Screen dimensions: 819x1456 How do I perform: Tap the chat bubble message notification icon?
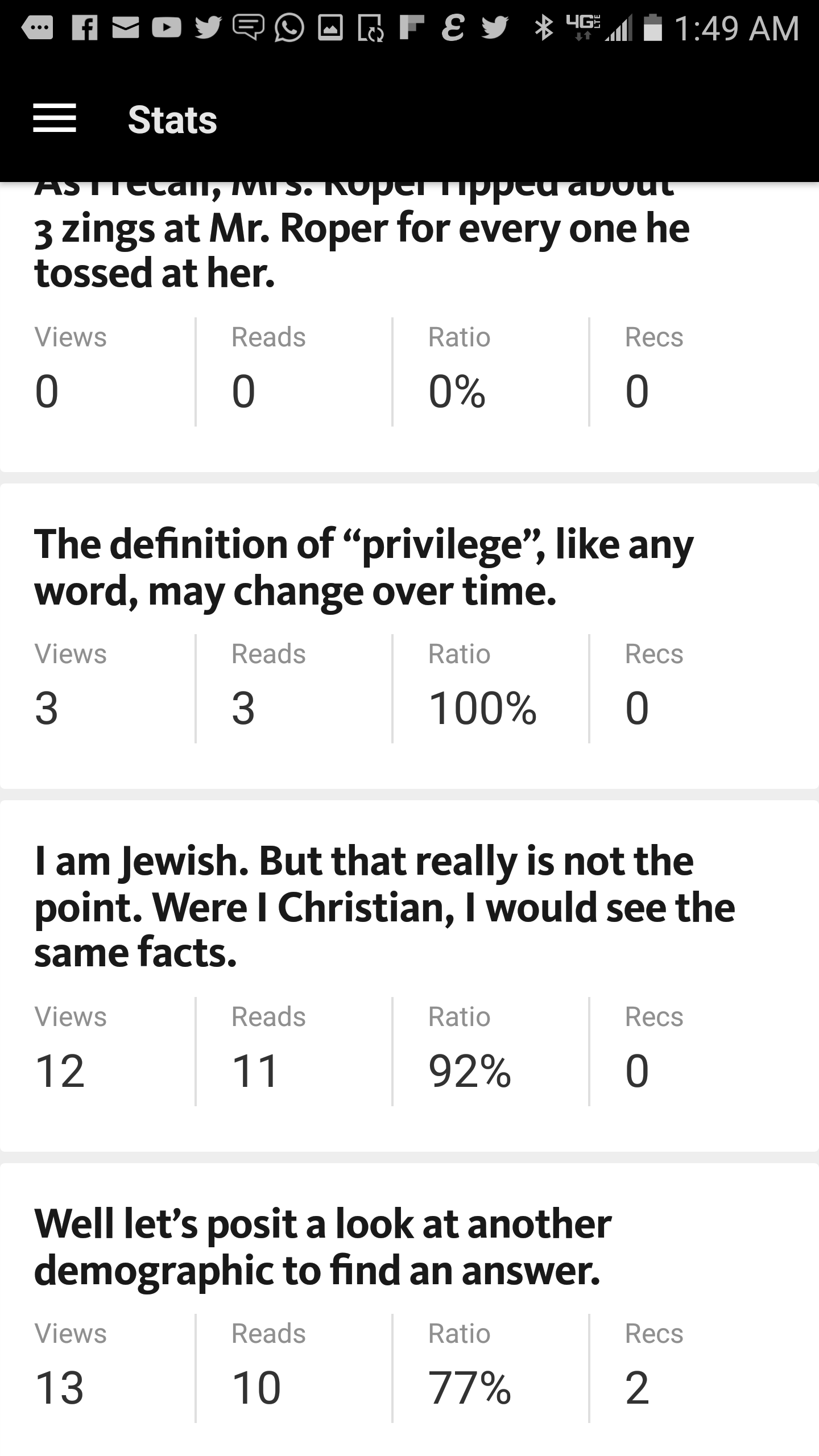[x=249, y=28]
